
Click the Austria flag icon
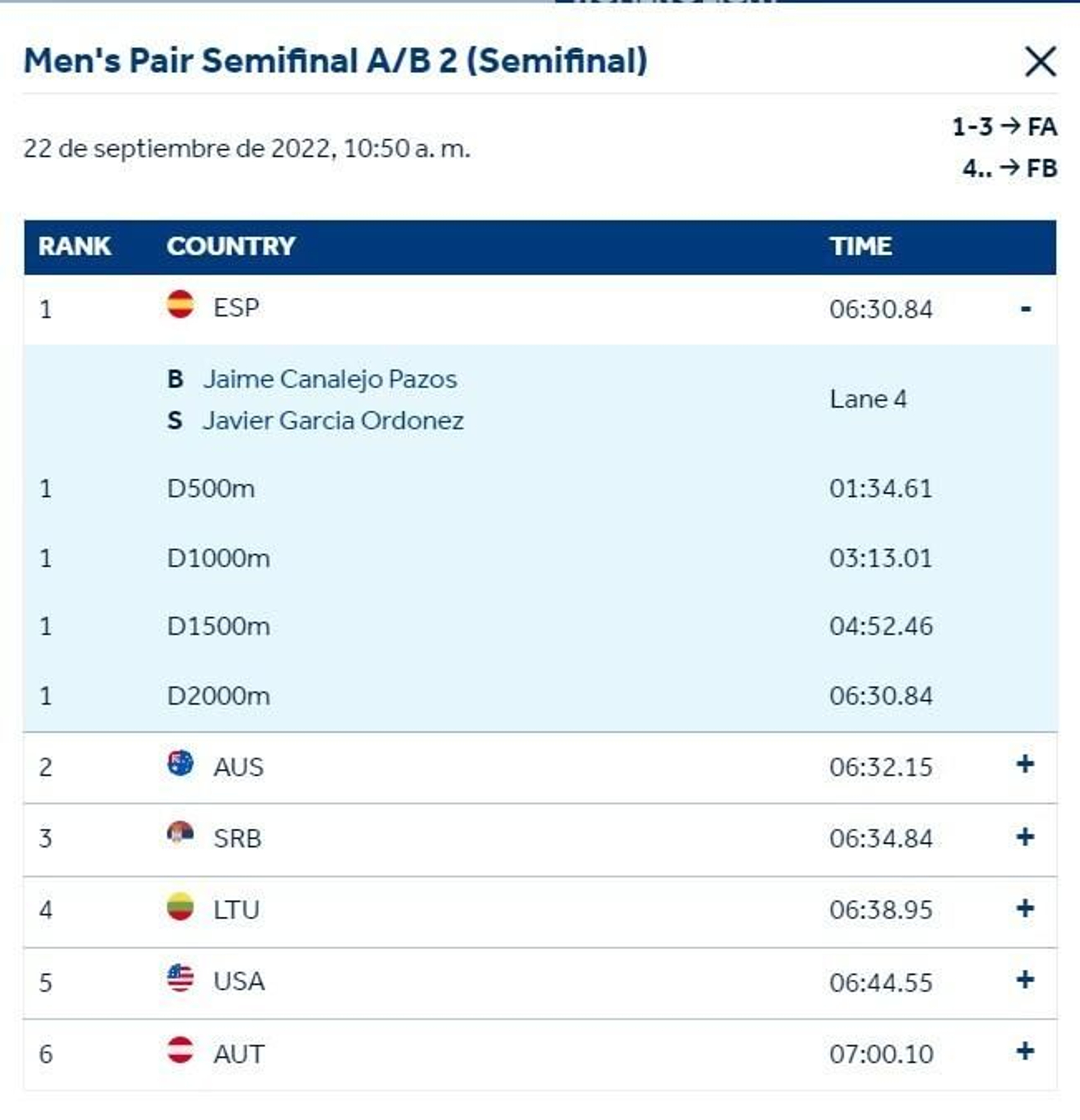coord(180,1050)
